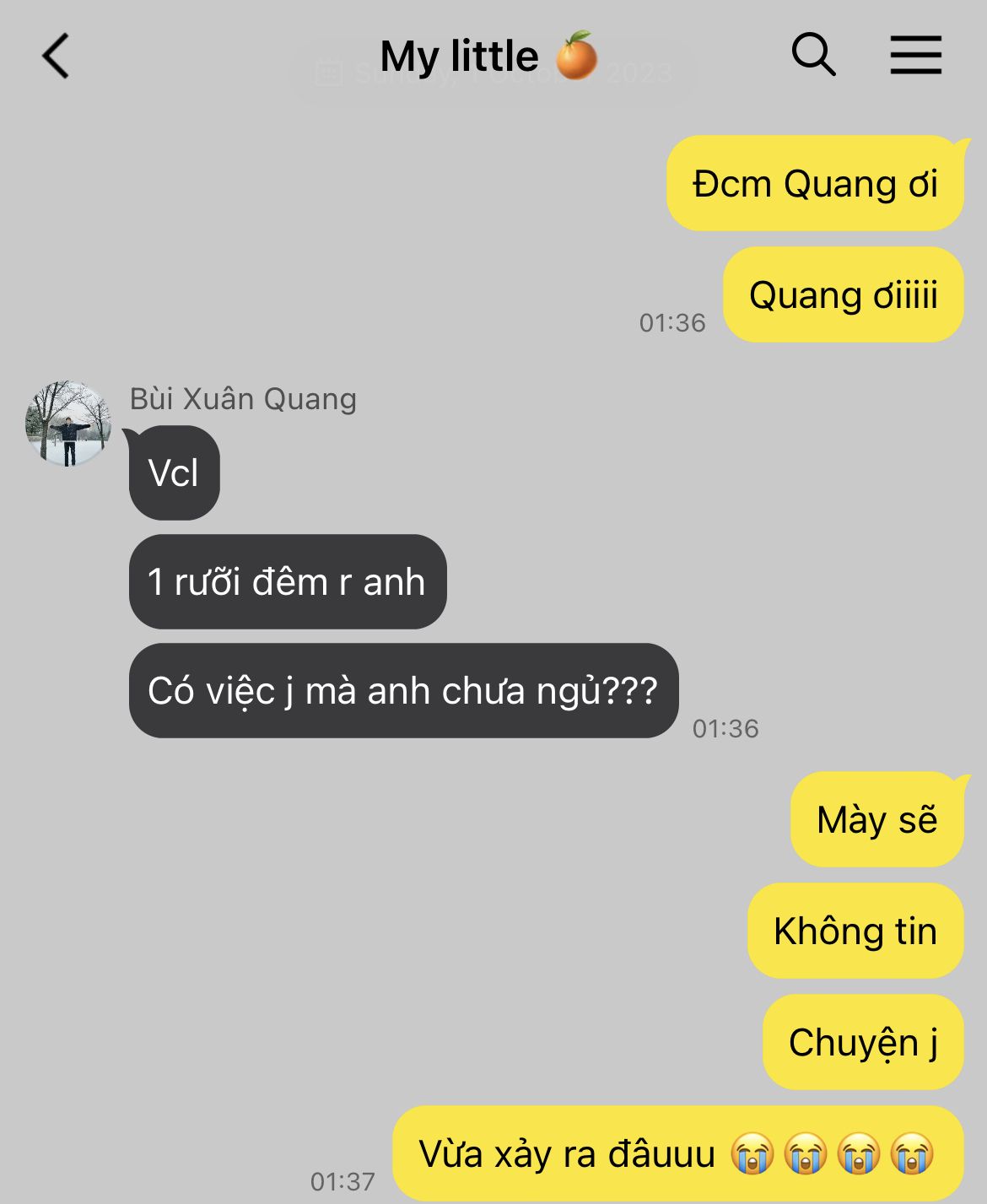Select the Có việc j mà anh message
The width and height of the screenshot is (987, 1204).
pyautogui.click(x=403, y=690)
